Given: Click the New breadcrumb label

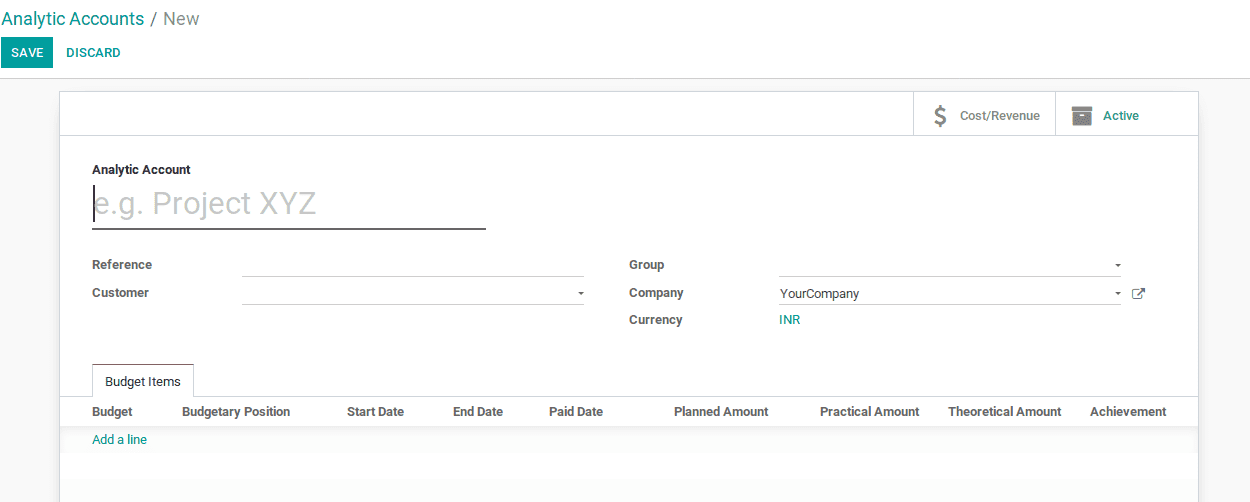Looking at the screenshot, I should [181, 18].
